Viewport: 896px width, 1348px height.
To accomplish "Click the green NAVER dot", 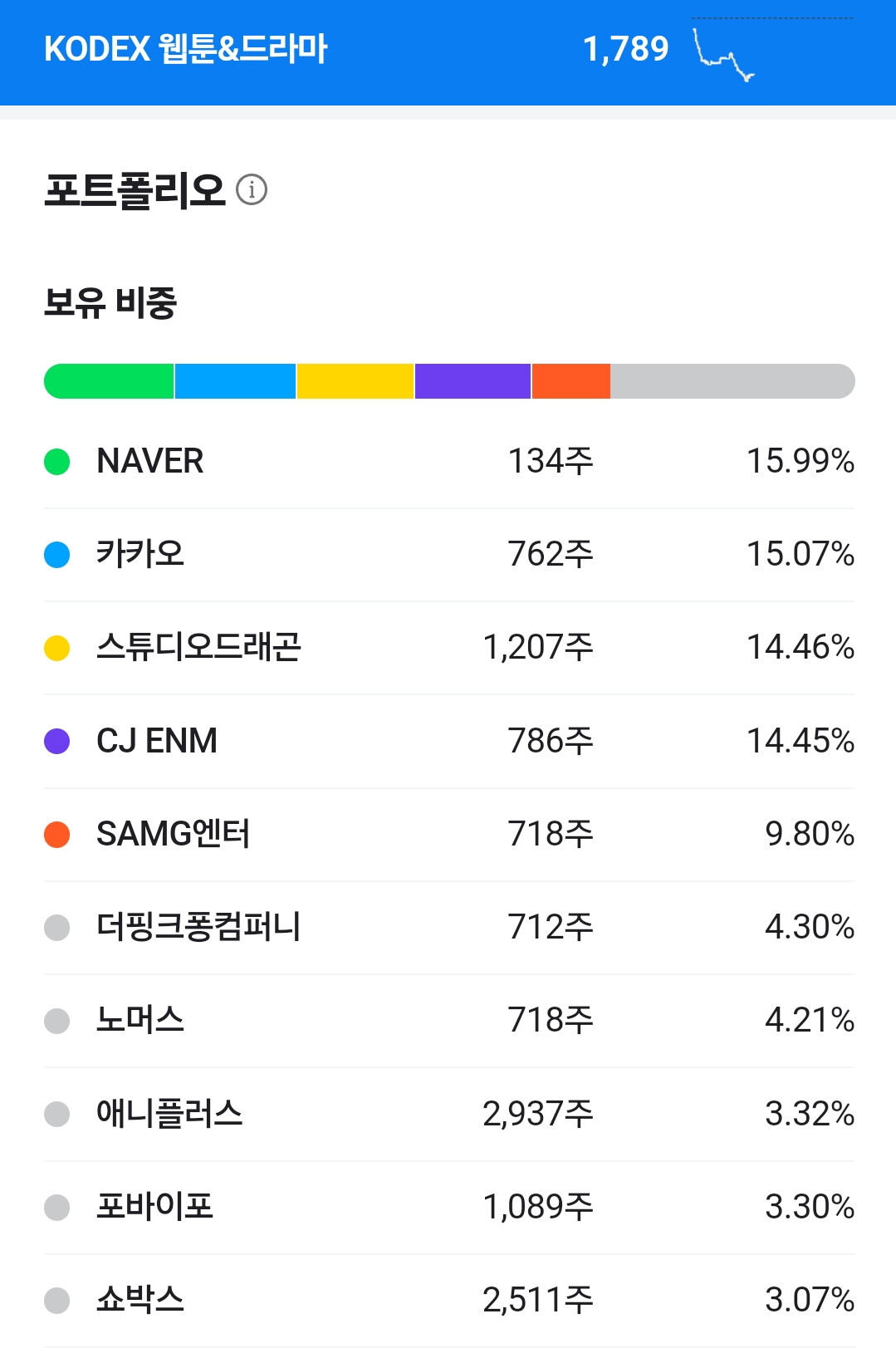I will pos(56,462).
